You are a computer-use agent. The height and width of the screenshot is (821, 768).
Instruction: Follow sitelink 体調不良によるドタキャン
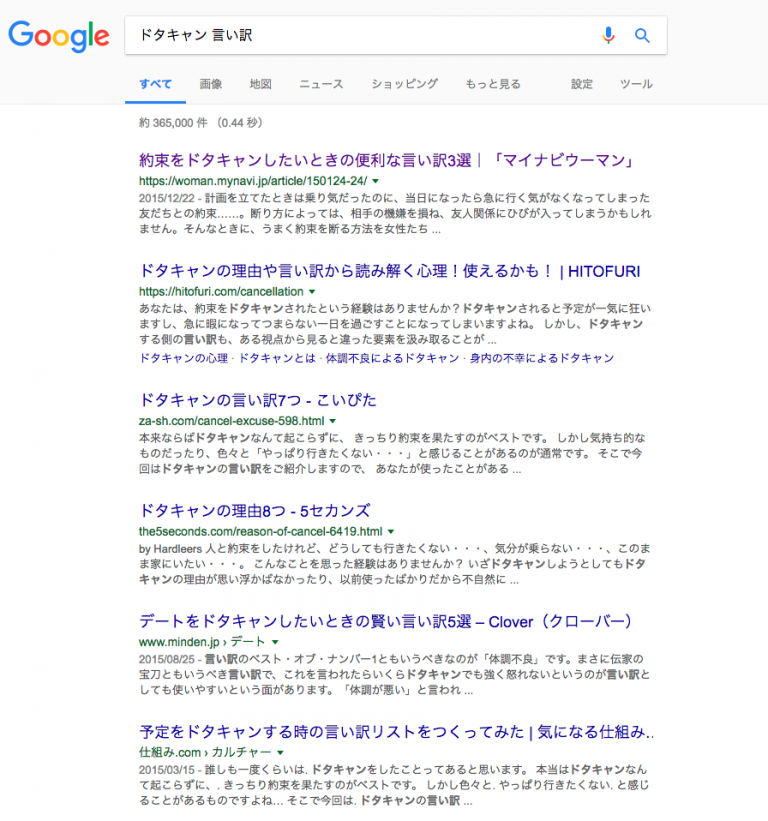click(x=392, y=358)
